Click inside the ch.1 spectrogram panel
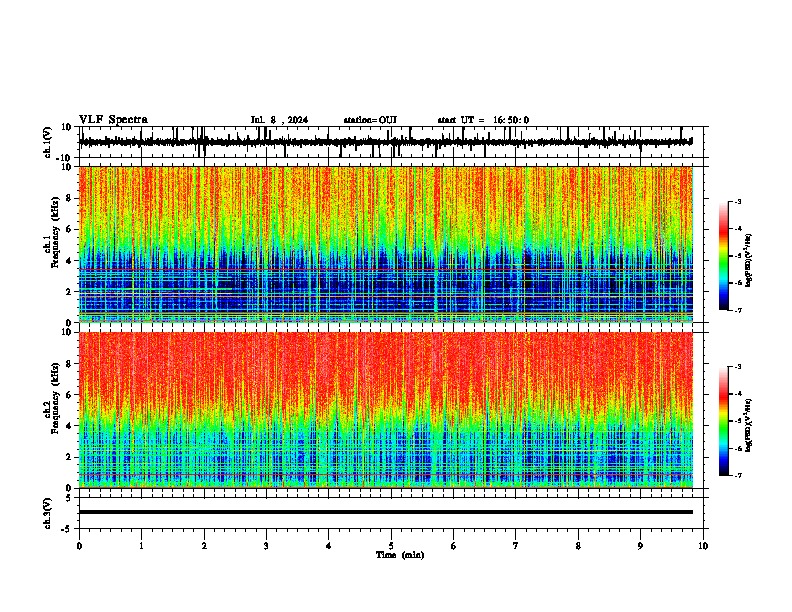792x612 pixels. (x=386, y=244)
